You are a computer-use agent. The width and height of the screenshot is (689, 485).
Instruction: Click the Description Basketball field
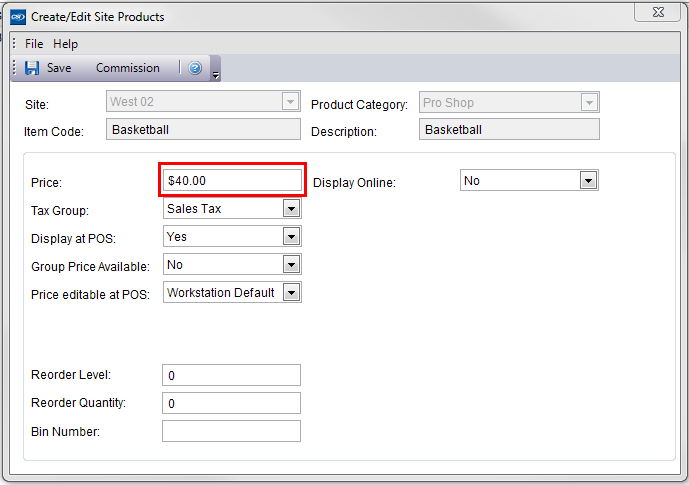[x=509, y=129]
